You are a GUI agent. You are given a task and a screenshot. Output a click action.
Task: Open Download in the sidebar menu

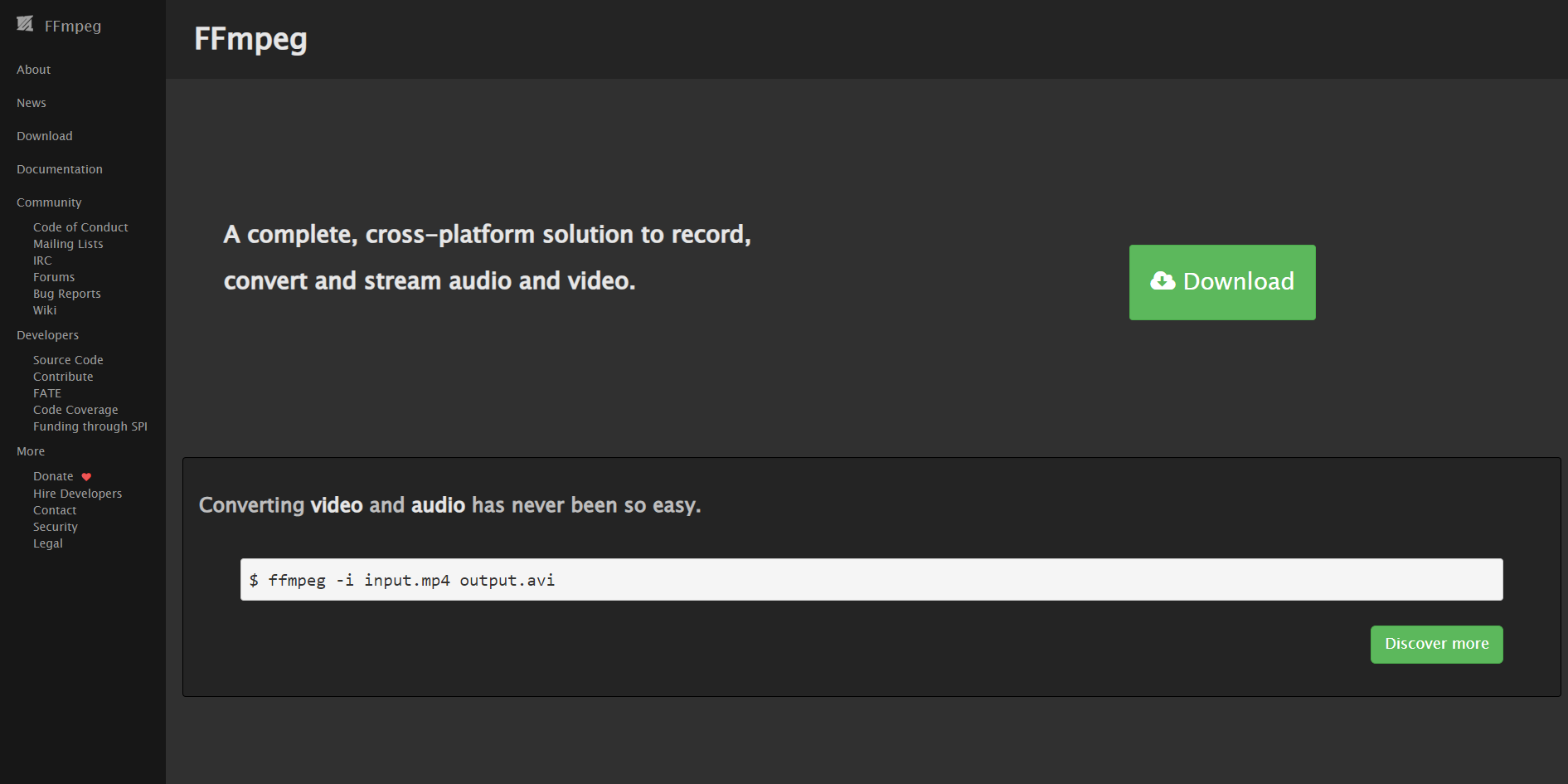(45, 136)
